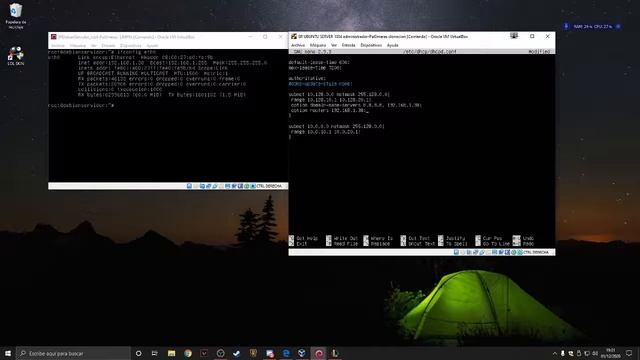Click the RAM and CPU usage desktop widget
Image resolution: width=640 pixels, height=360 pixels.
(593, 27)
